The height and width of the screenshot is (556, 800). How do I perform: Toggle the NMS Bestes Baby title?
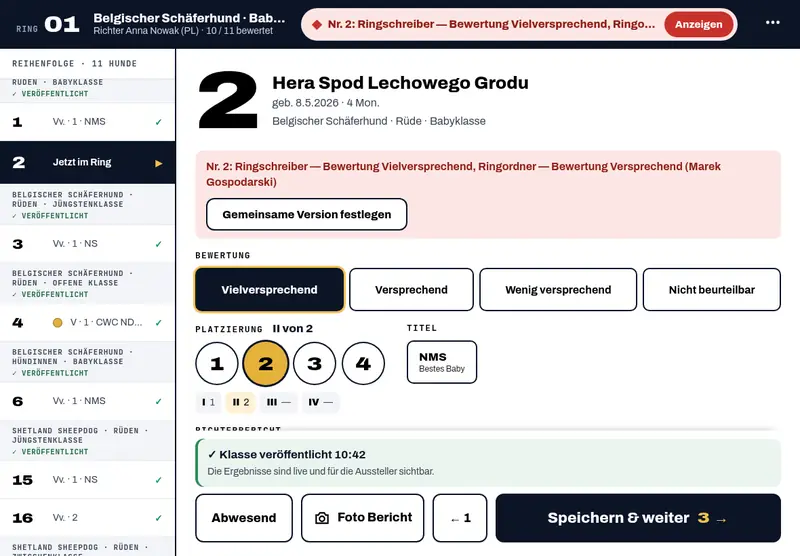(x=442, y=362)
